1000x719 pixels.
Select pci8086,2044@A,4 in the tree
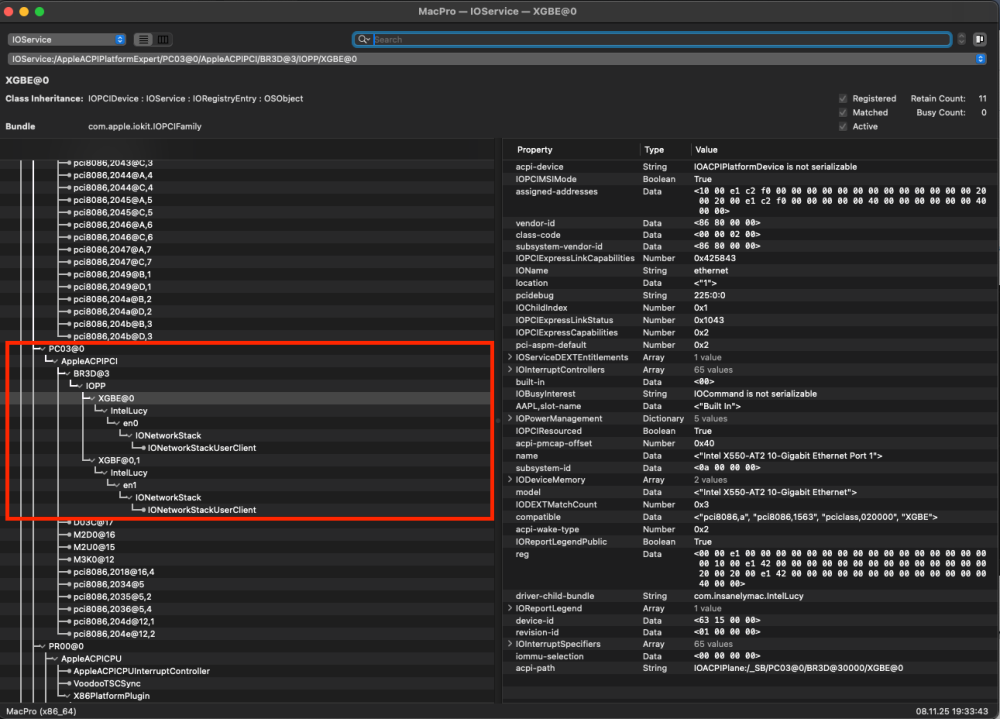[113, 175]
